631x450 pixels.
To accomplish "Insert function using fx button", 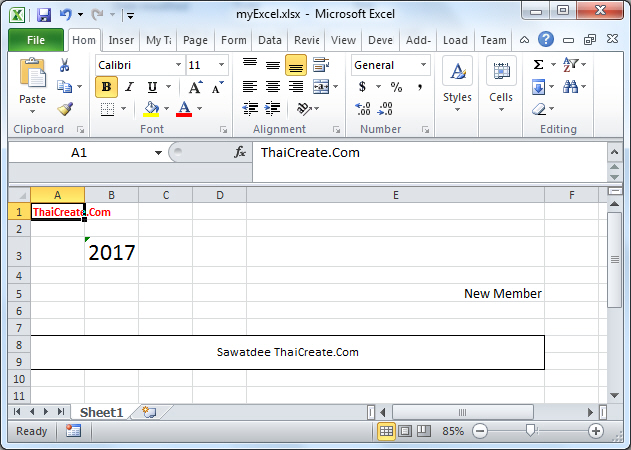I will tap(240, 152).
